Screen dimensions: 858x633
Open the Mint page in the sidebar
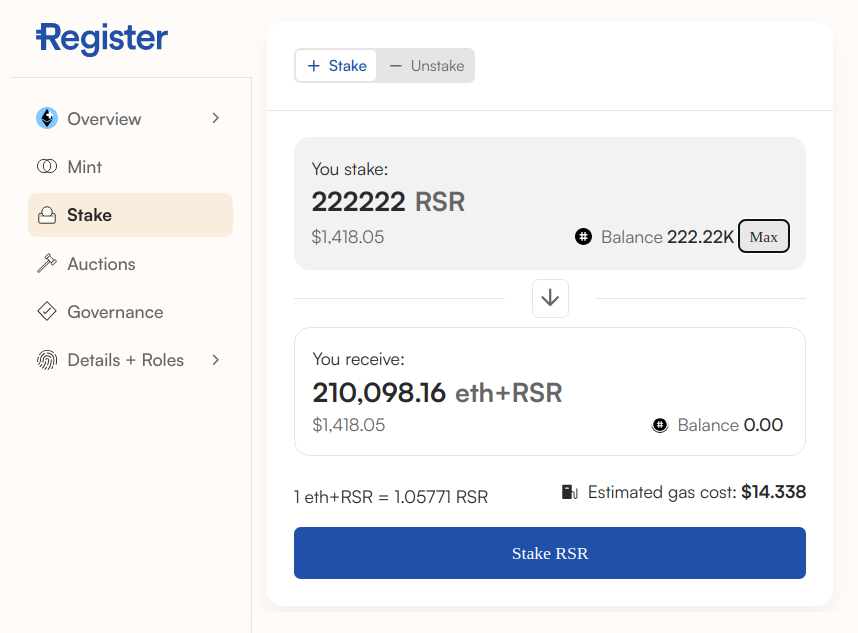point(85,167)
